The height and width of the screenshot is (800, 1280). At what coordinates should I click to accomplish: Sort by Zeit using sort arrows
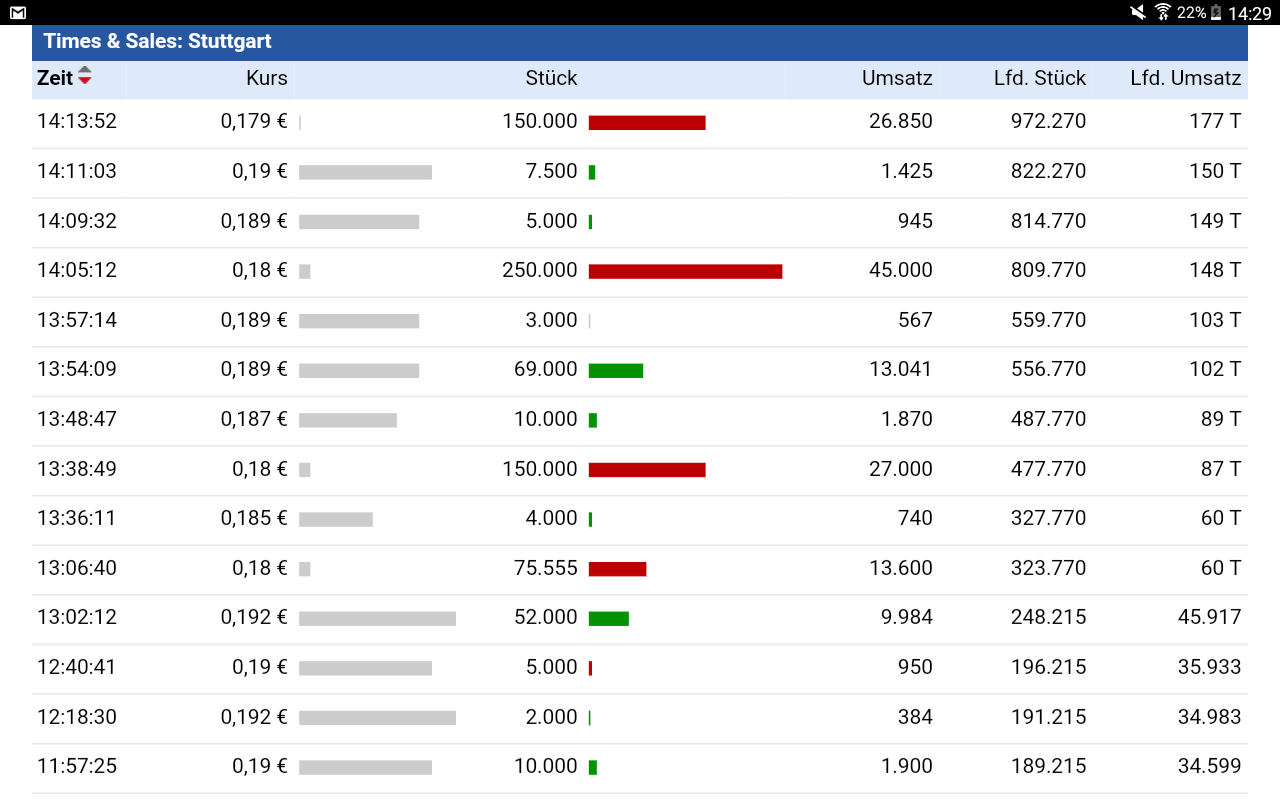(85, 76)
